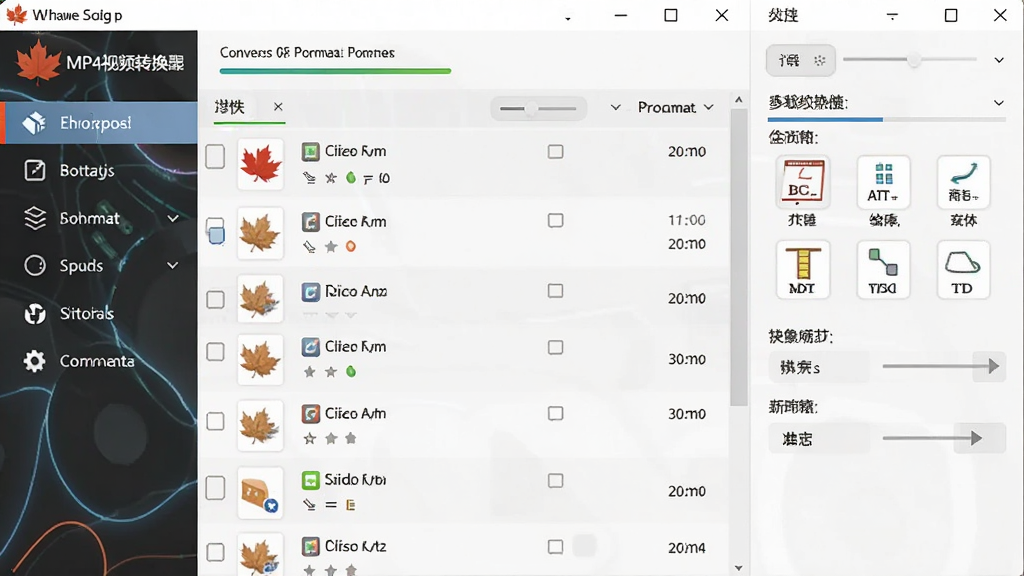Click the play arrow button of the lower slider

tap(978, 438)
